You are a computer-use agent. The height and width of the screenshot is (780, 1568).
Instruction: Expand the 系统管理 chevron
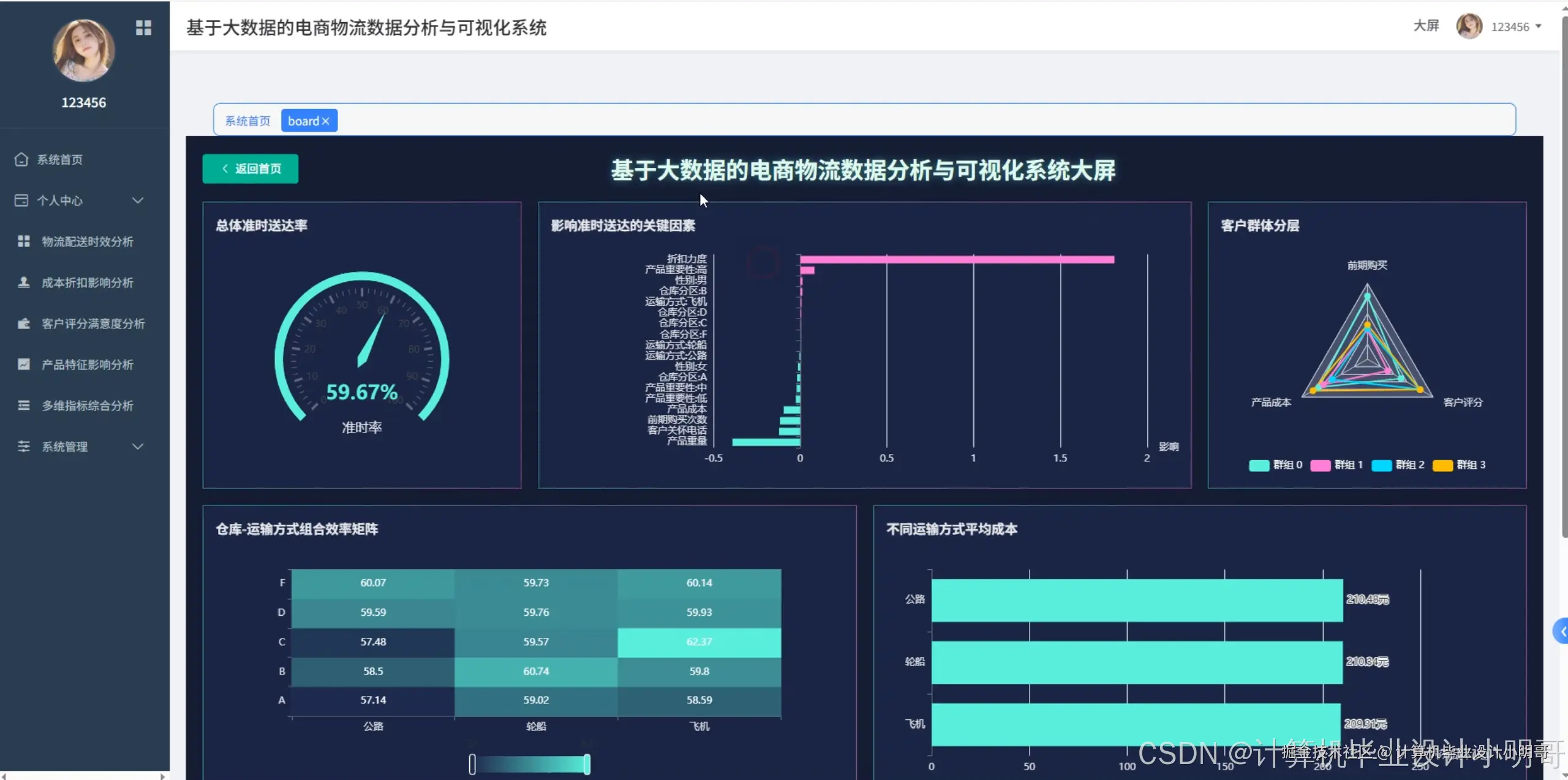coord(138,447)
